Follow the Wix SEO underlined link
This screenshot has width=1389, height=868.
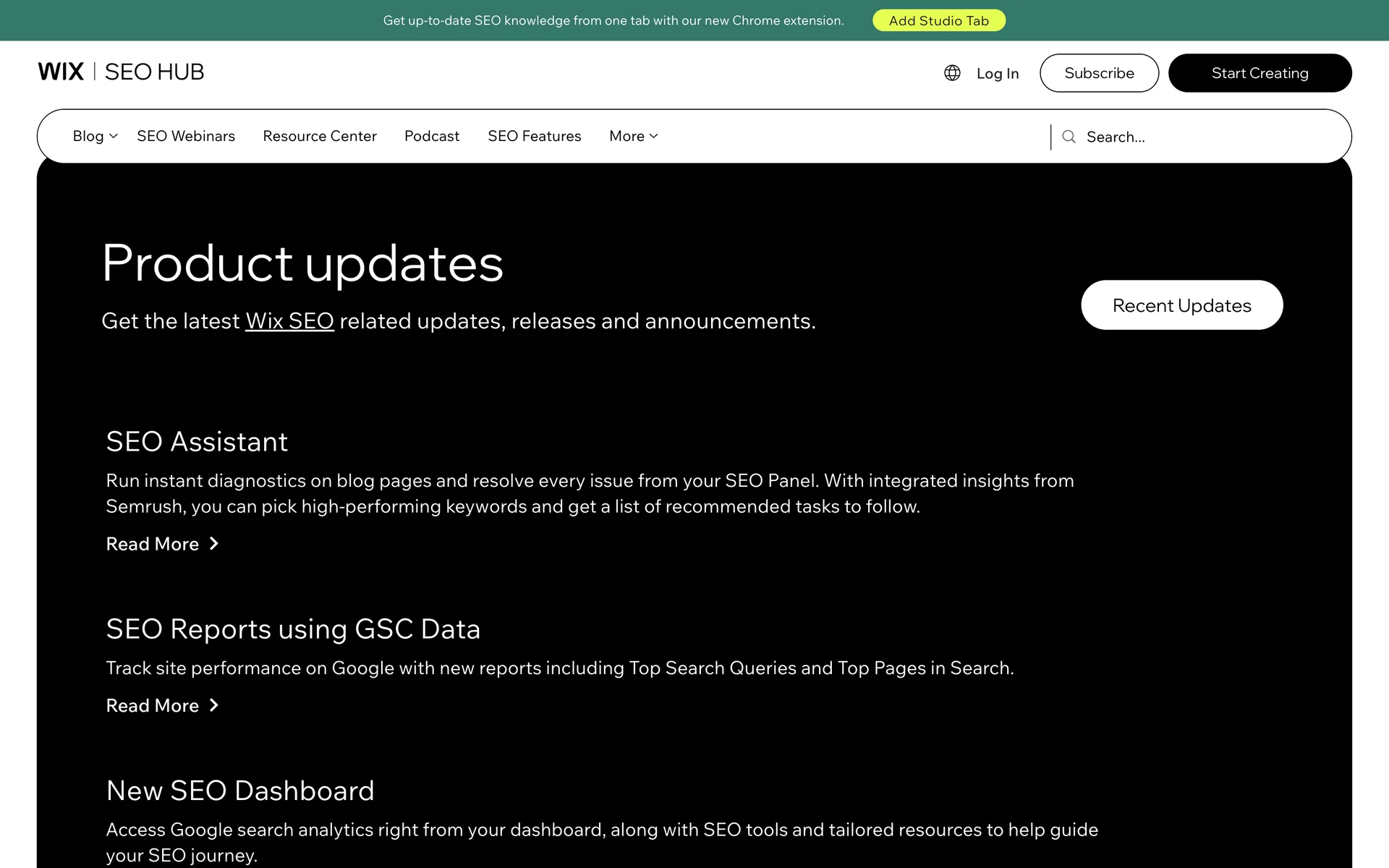[289, 321]
